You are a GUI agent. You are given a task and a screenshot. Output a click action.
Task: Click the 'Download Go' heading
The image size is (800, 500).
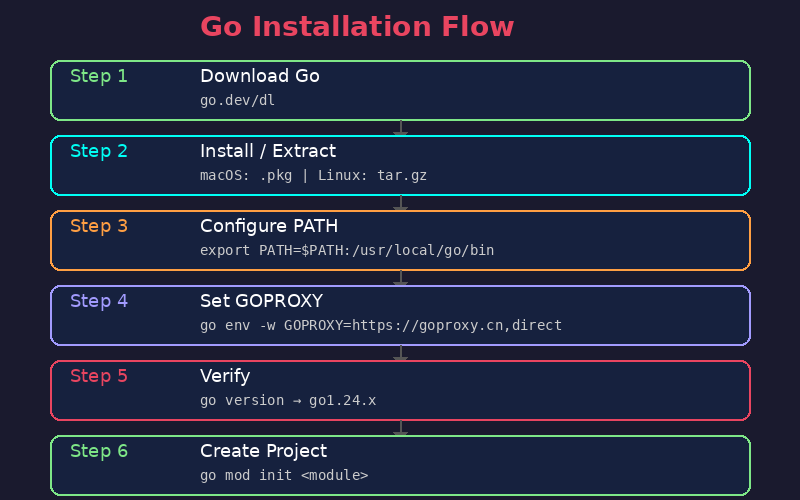pos(260,76)
